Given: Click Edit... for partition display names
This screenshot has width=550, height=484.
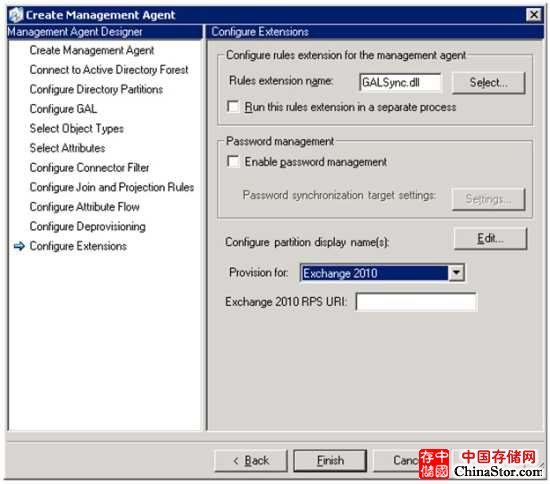Looking at the screenshot, I should (490, 238).
